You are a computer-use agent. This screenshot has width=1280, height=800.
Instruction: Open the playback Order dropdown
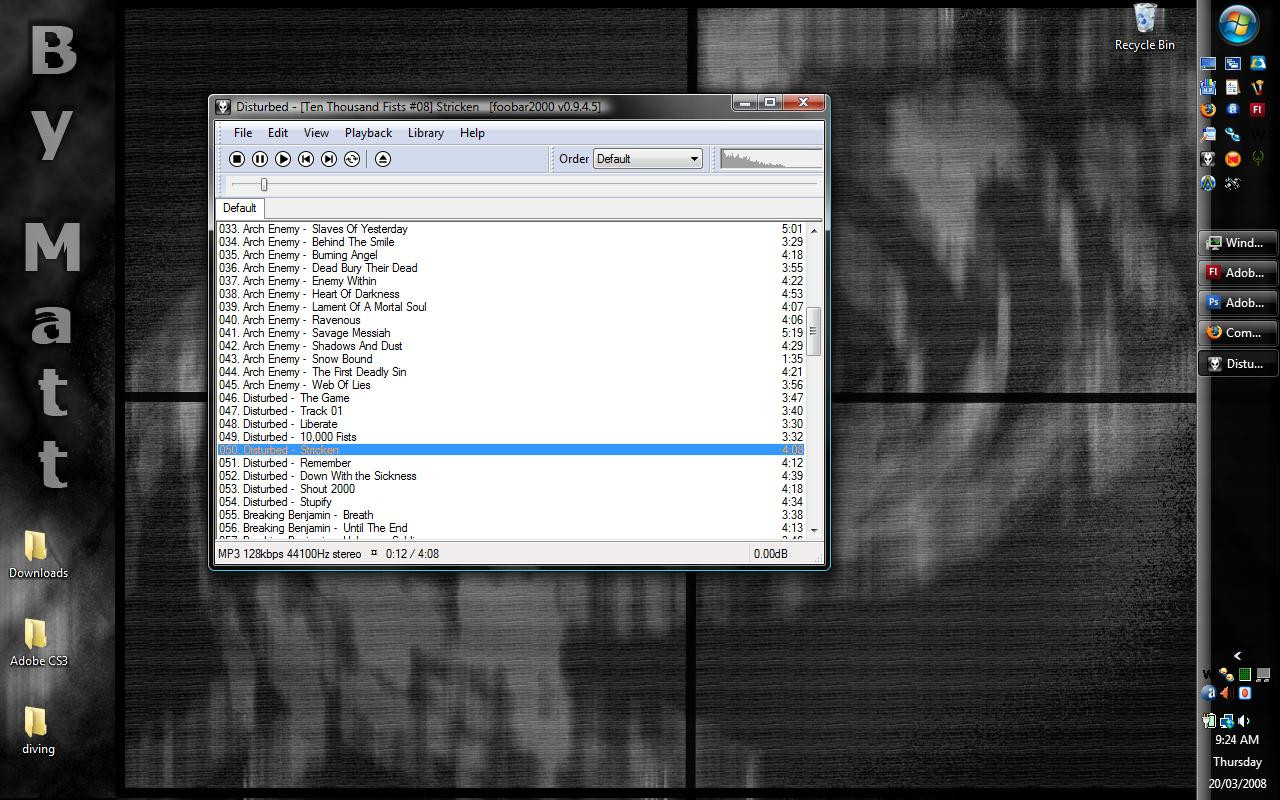(x=648, y=159)
